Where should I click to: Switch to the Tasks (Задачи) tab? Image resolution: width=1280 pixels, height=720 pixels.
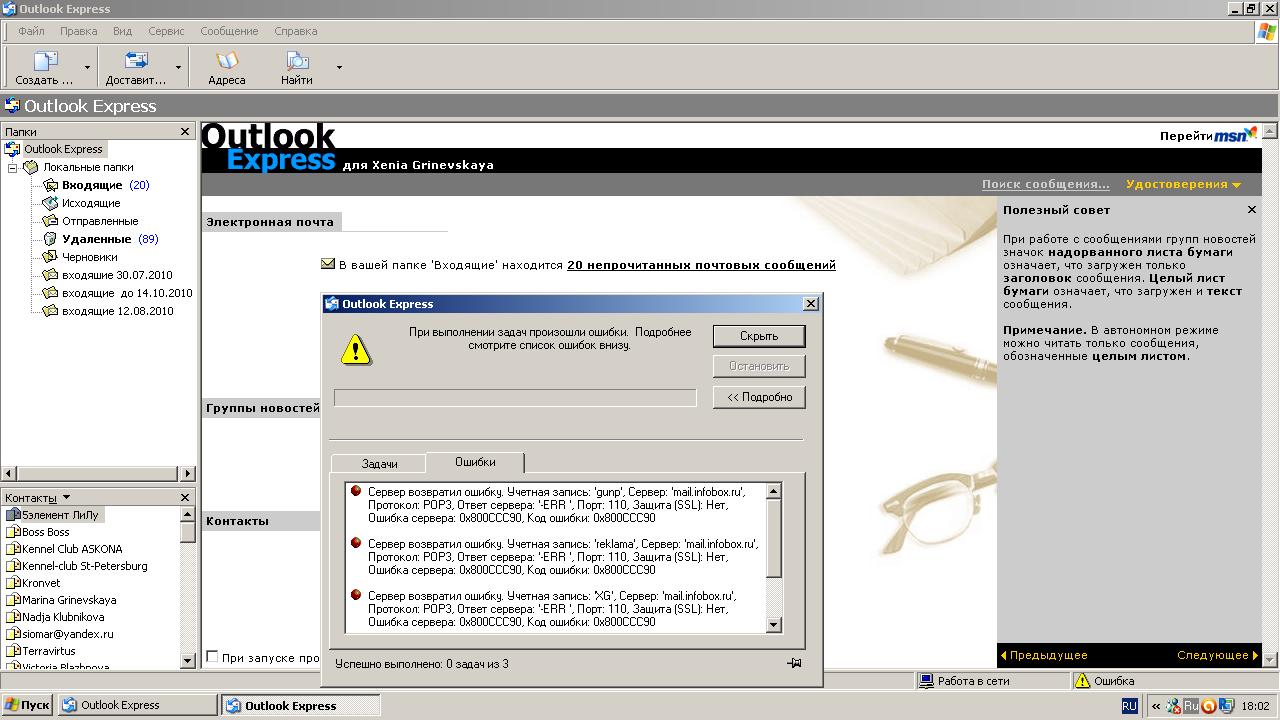point(379,464)
